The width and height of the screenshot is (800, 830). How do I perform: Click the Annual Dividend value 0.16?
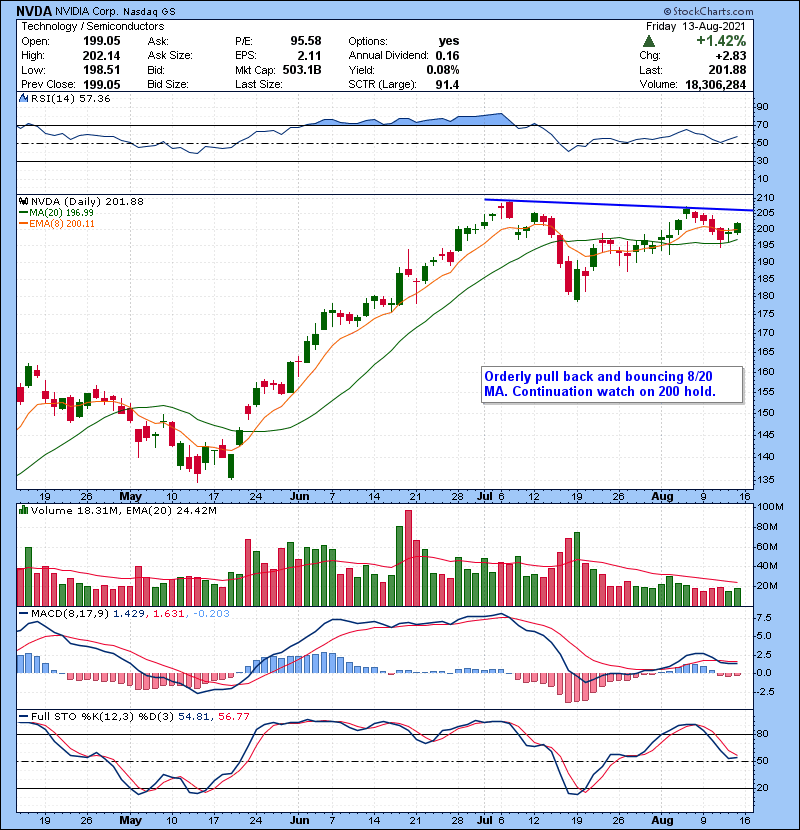pyautogui.click(x=447, y=56)
